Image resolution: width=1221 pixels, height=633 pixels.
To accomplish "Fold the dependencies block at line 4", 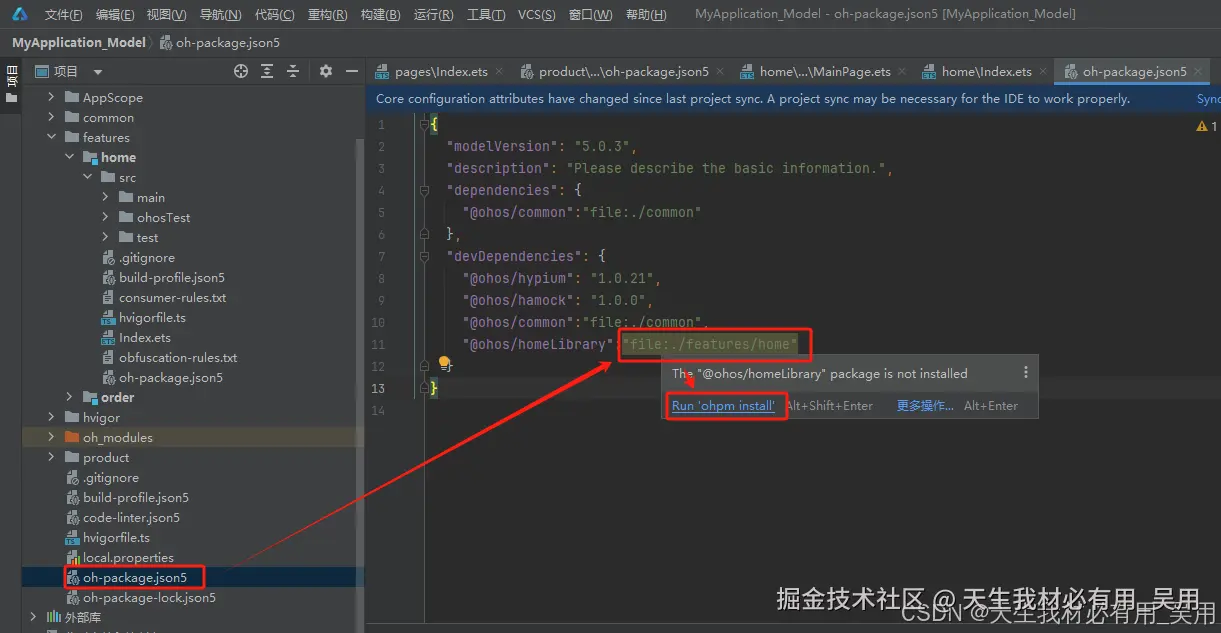I will point(425,190).
